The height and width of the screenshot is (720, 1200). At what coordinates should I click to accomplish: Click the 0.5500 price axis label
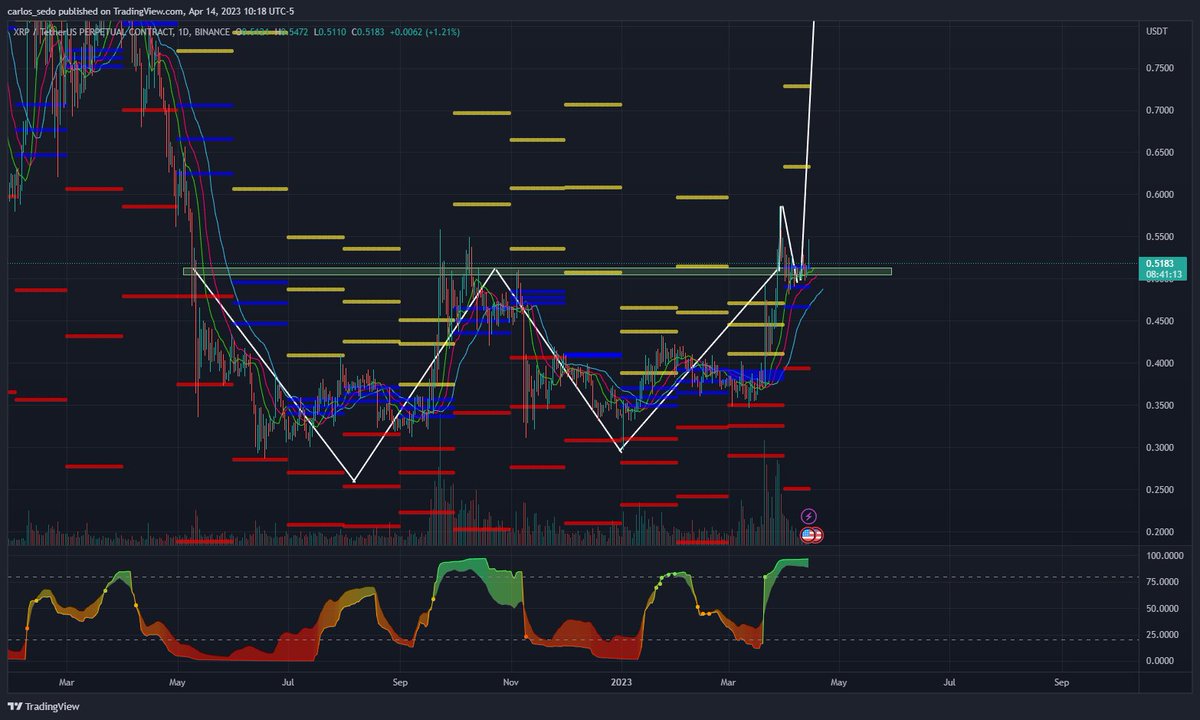click(x=1160, y=237)
